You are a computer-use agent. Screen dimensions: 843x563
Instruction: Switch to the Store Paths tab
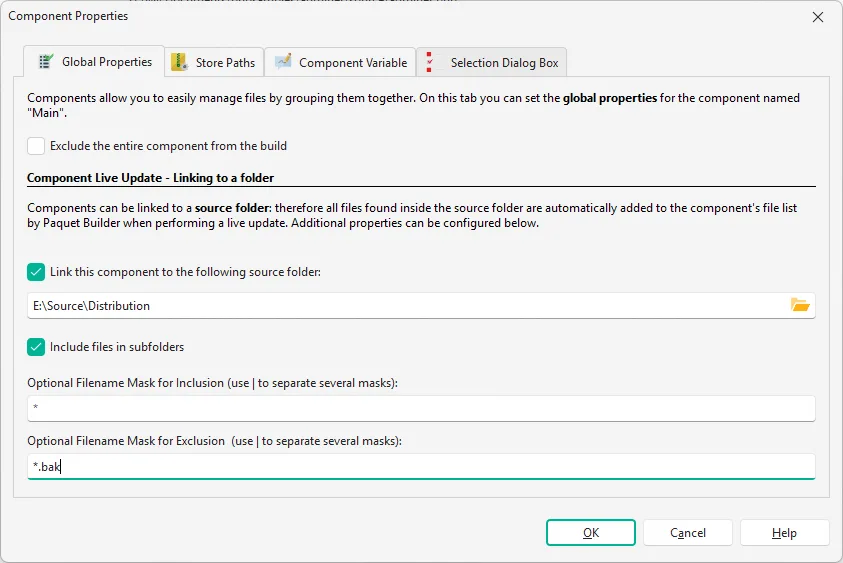pyautogui.click(x=225, y=63)
